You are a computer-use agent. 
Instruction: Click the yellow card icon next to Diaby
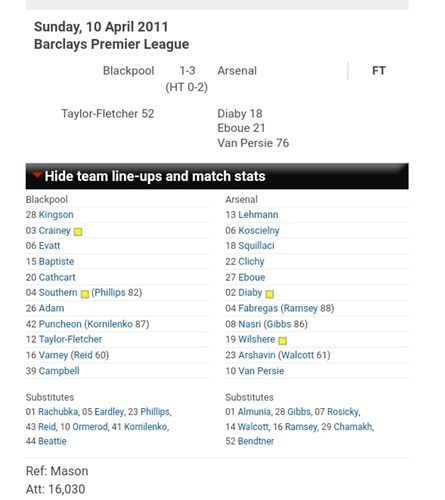pyautogui.click(x=270, y=294)
